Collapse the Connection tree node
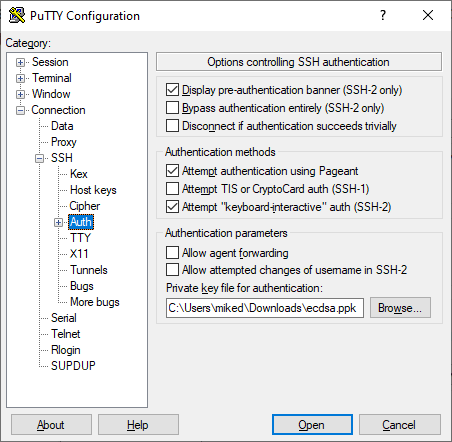The image size is (452, 442). [x=20, y=110]
